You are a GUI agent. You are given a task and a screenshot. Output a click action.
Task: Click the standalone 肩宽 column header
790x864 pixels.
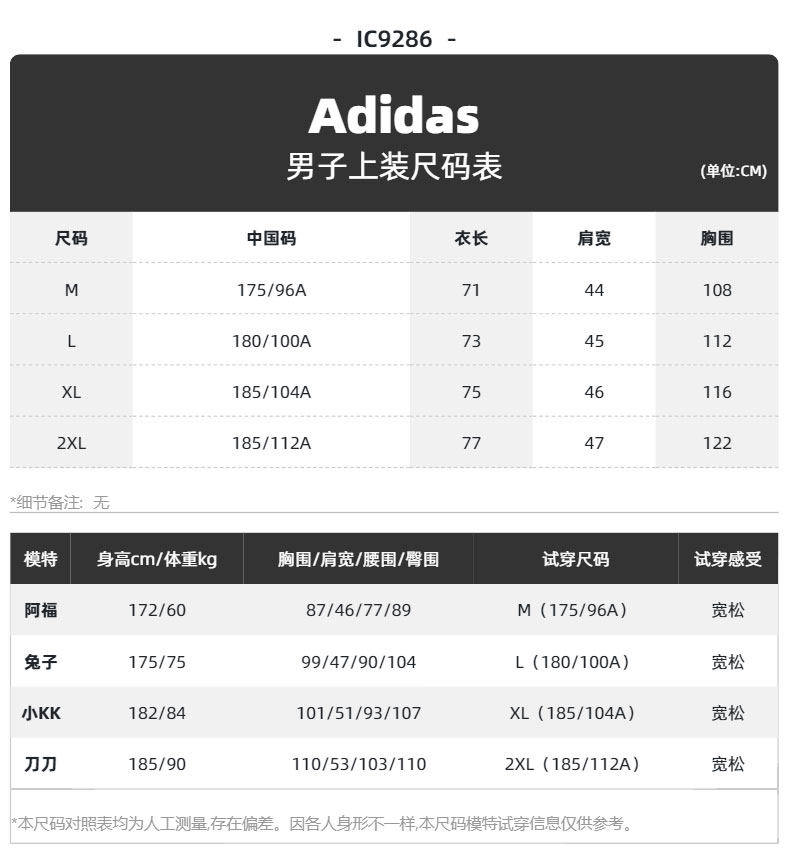[x=594, y=238]
